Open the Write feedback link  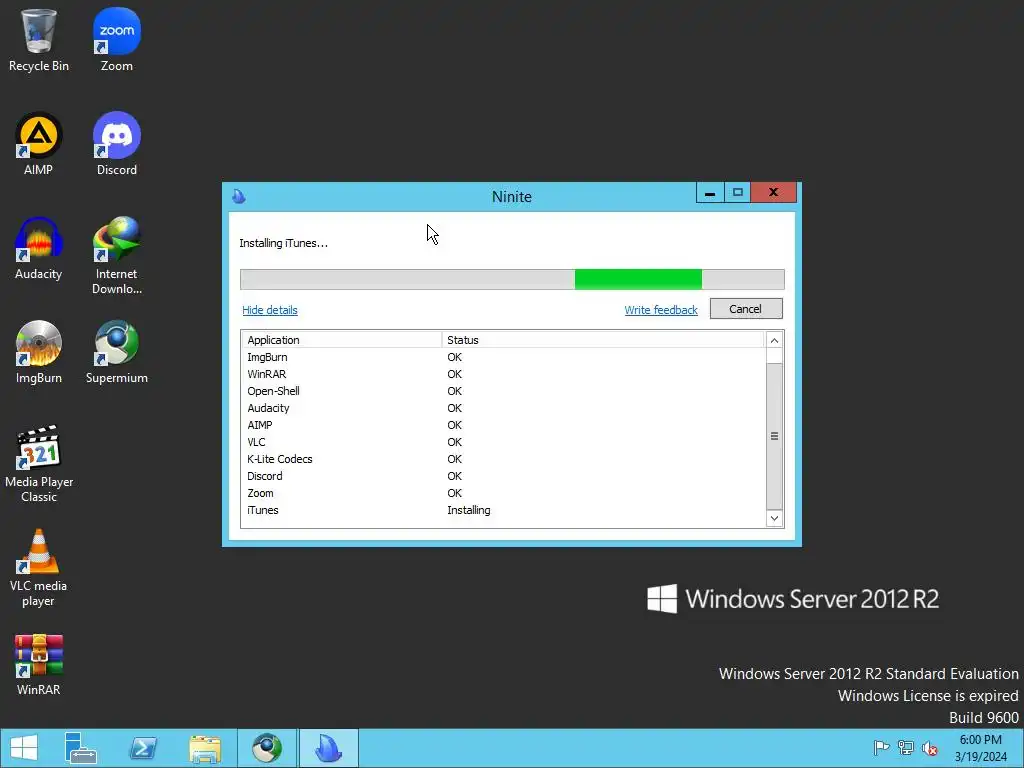click(x=661, y=310)
